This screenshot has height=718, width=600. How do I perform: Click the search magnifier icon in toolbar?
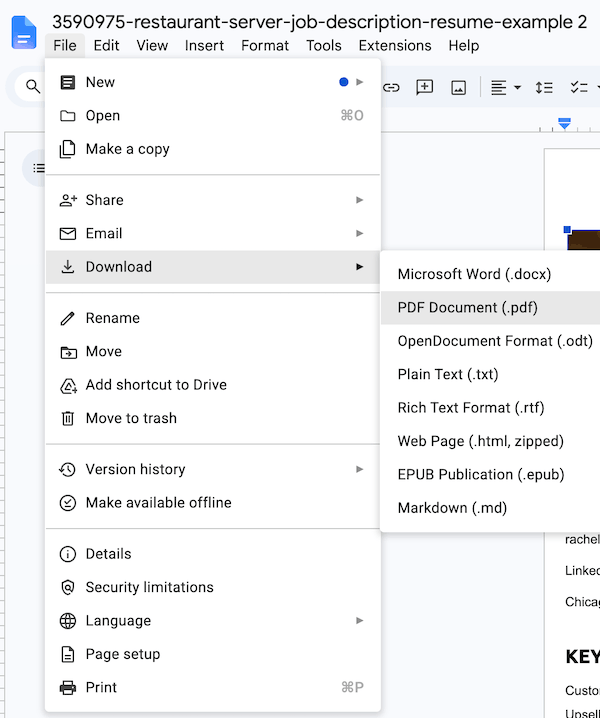[33, 86]
